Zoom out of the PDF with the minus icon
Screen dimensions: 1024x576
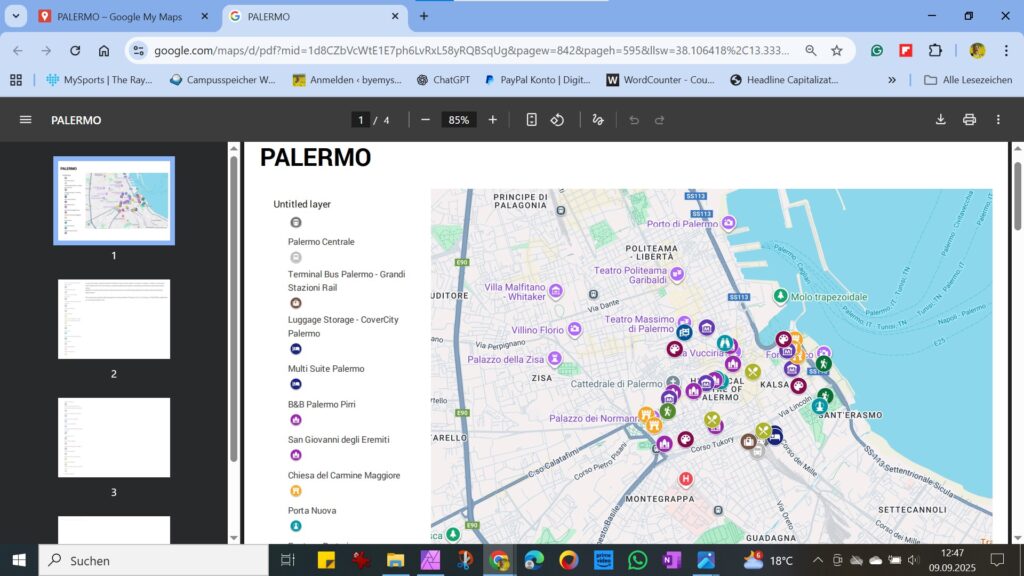pos(425,120)
